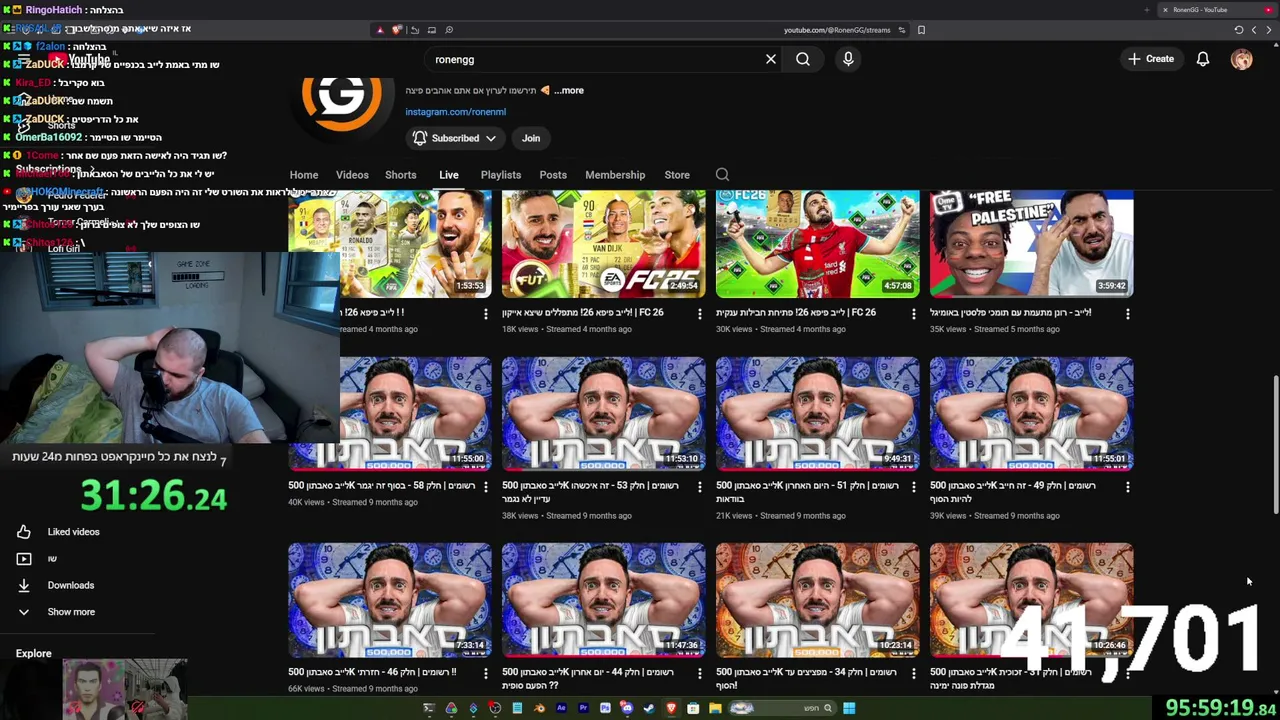Open the Free Palestine stream thumbnail
This screenshot has width=1280, height=720.
[x=1032, y=244]
